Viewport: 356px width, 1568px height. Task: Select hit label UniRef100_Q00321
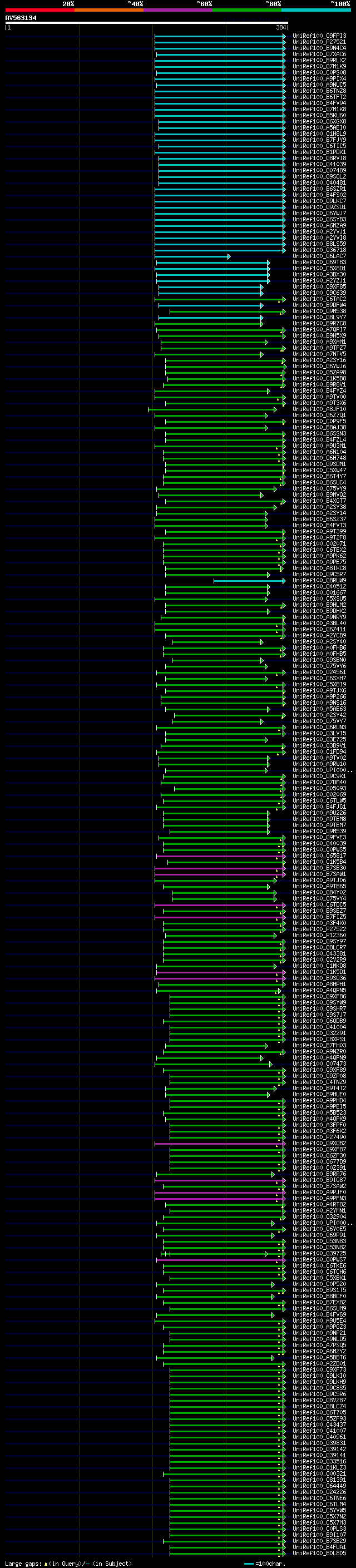(x=319, y=1474)
